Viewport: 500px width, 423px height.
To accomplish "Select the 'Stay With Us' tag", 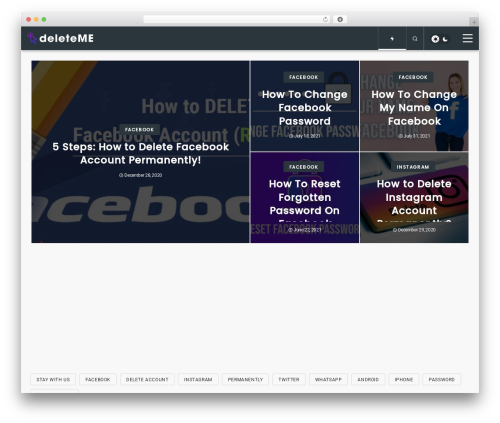I will (53, 379).
